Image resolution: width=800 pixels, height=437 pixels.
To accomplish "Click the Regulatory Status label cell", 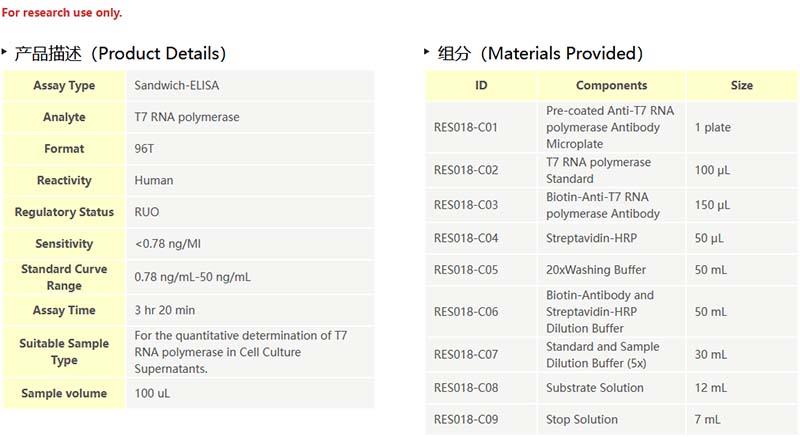I will pos(64,212).
